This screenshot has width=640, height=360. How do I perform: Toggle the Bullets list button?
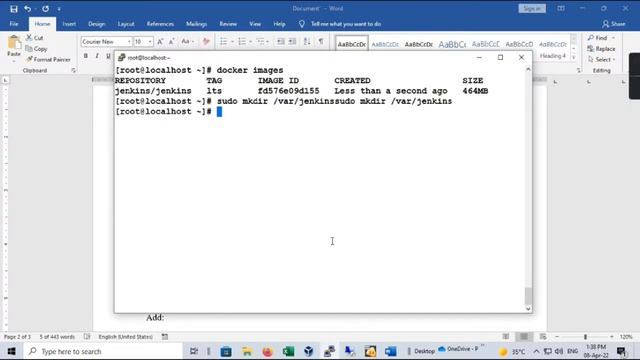pyautogui.click(x=223, y=42)
